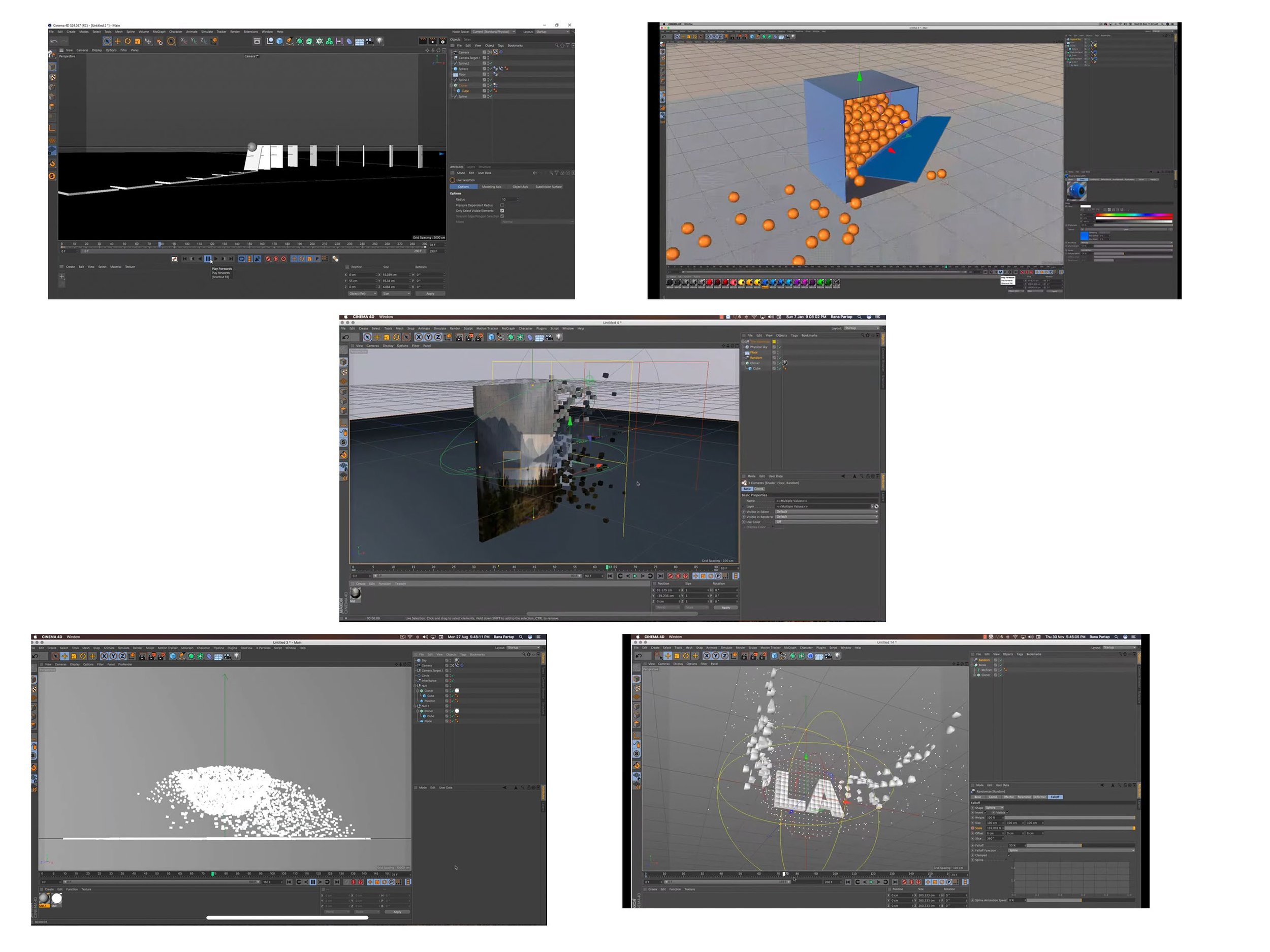Add Floor object in Untitled 4 toolbar
Screen dimensions: 1270x952
coord(539,338)
